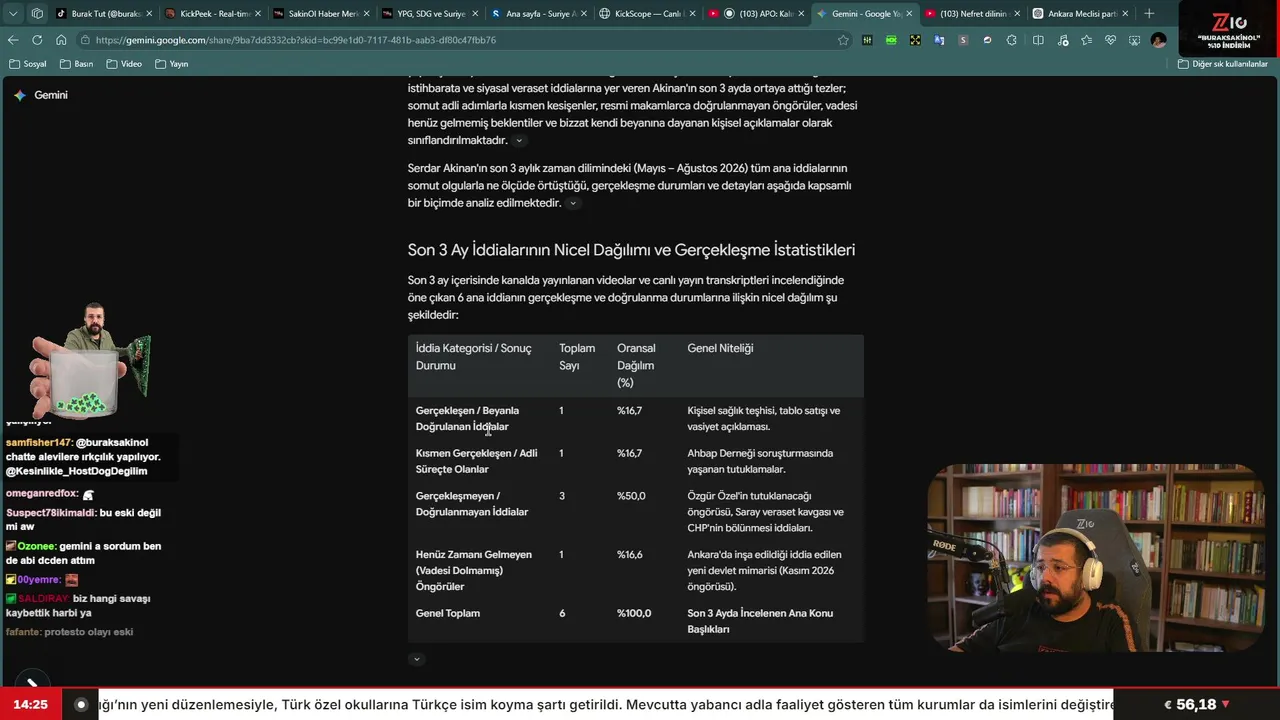This screenshot has width=1280, height=720.
Task: Open the Basın bookmarks folder
Action: [x=76, y=64]
